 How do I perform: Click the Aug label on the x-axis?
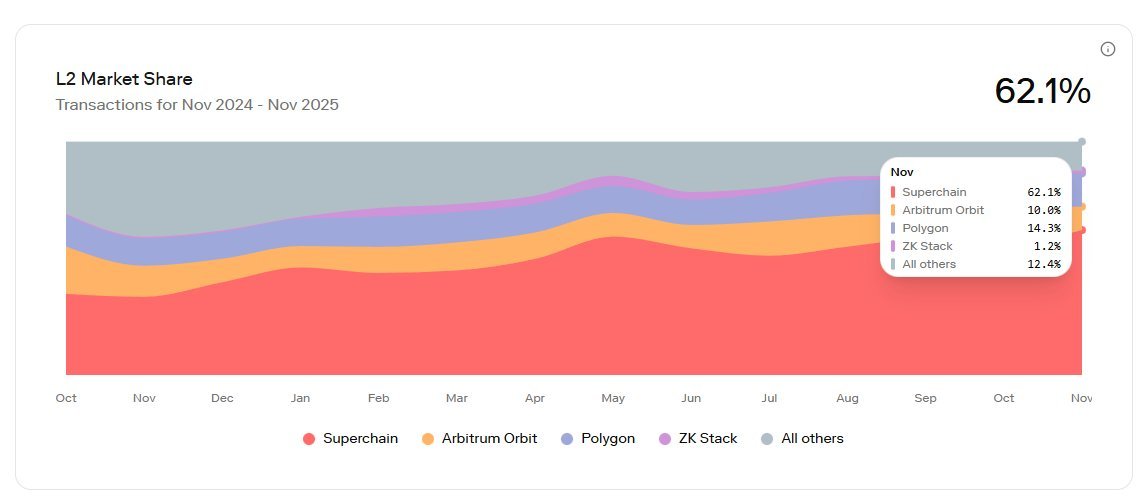847,398
